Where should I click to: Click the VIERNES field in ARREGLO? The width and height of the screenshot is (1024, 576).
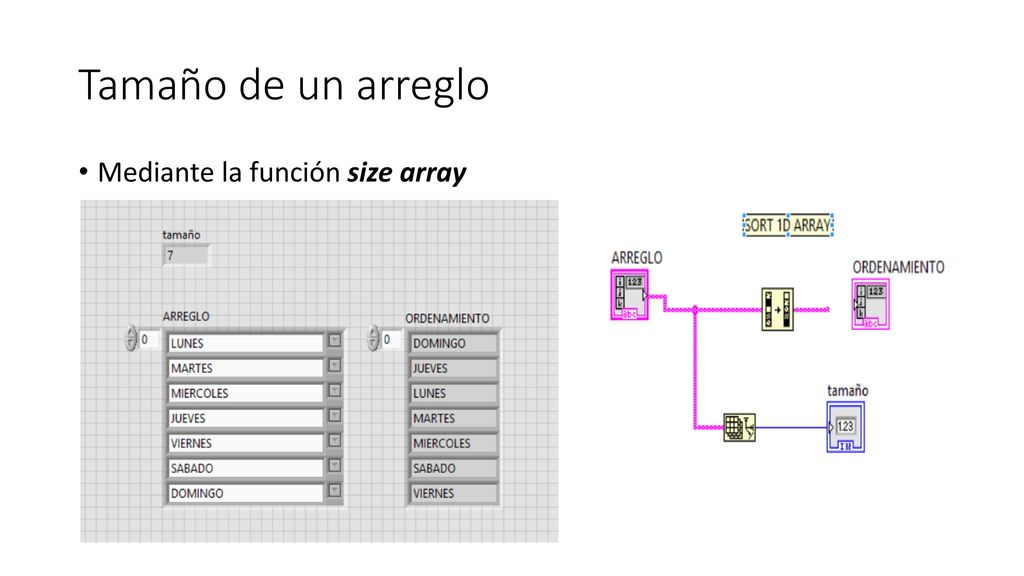[246, 443]
